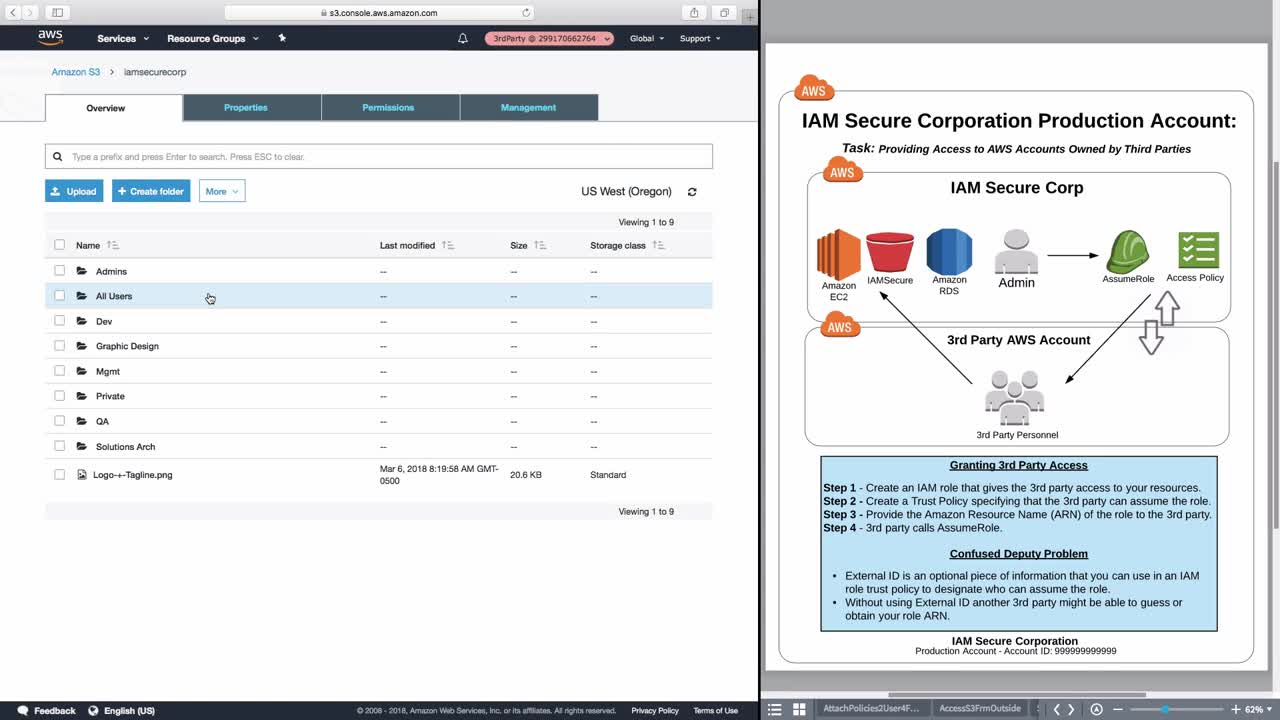Viewport: 1280px width, 720px height.
Task: Check the Dev folder checkbox
Action: [59, 321]
